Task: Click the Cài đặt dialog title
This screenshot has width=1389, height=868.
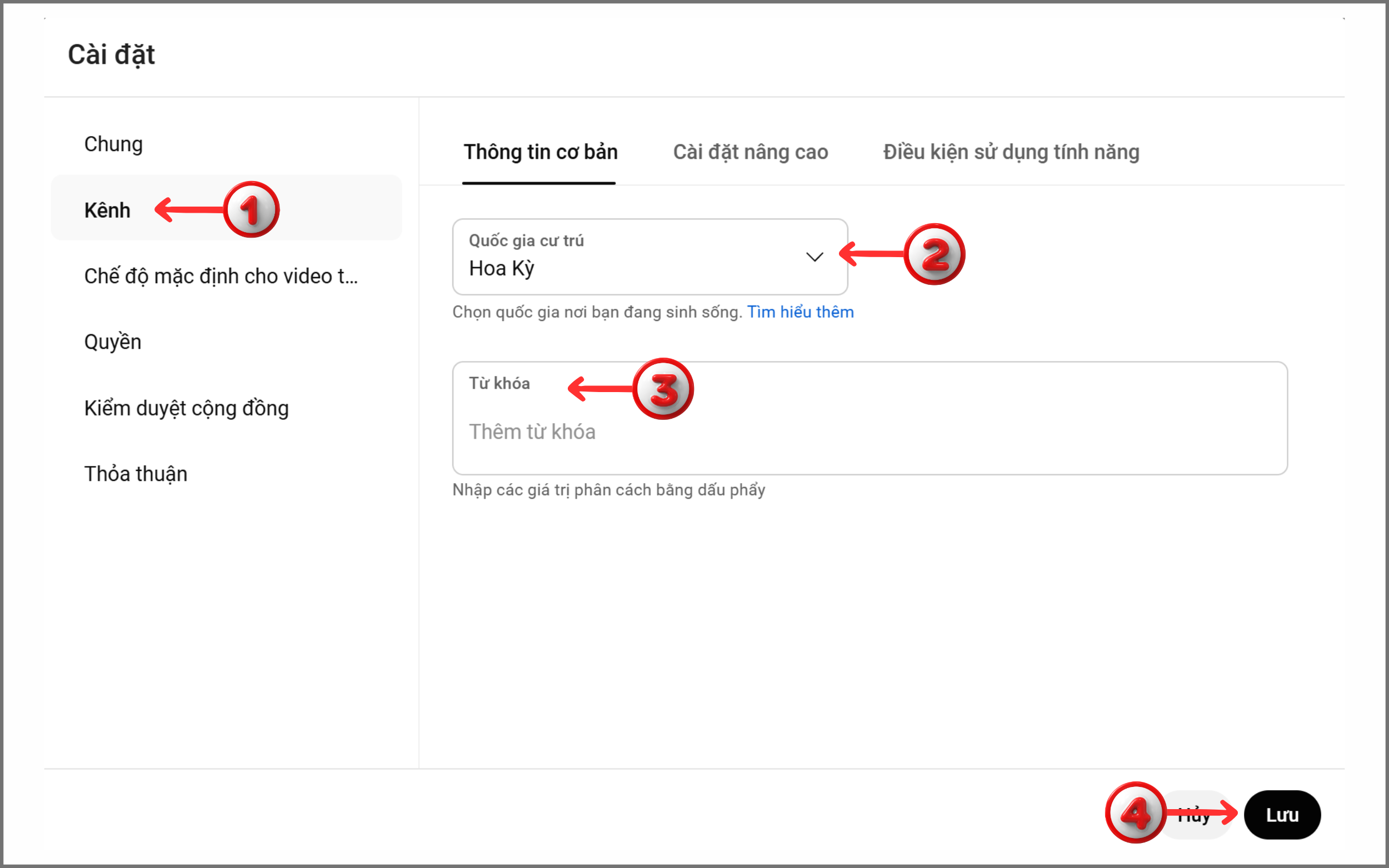Action: [111, 55]
